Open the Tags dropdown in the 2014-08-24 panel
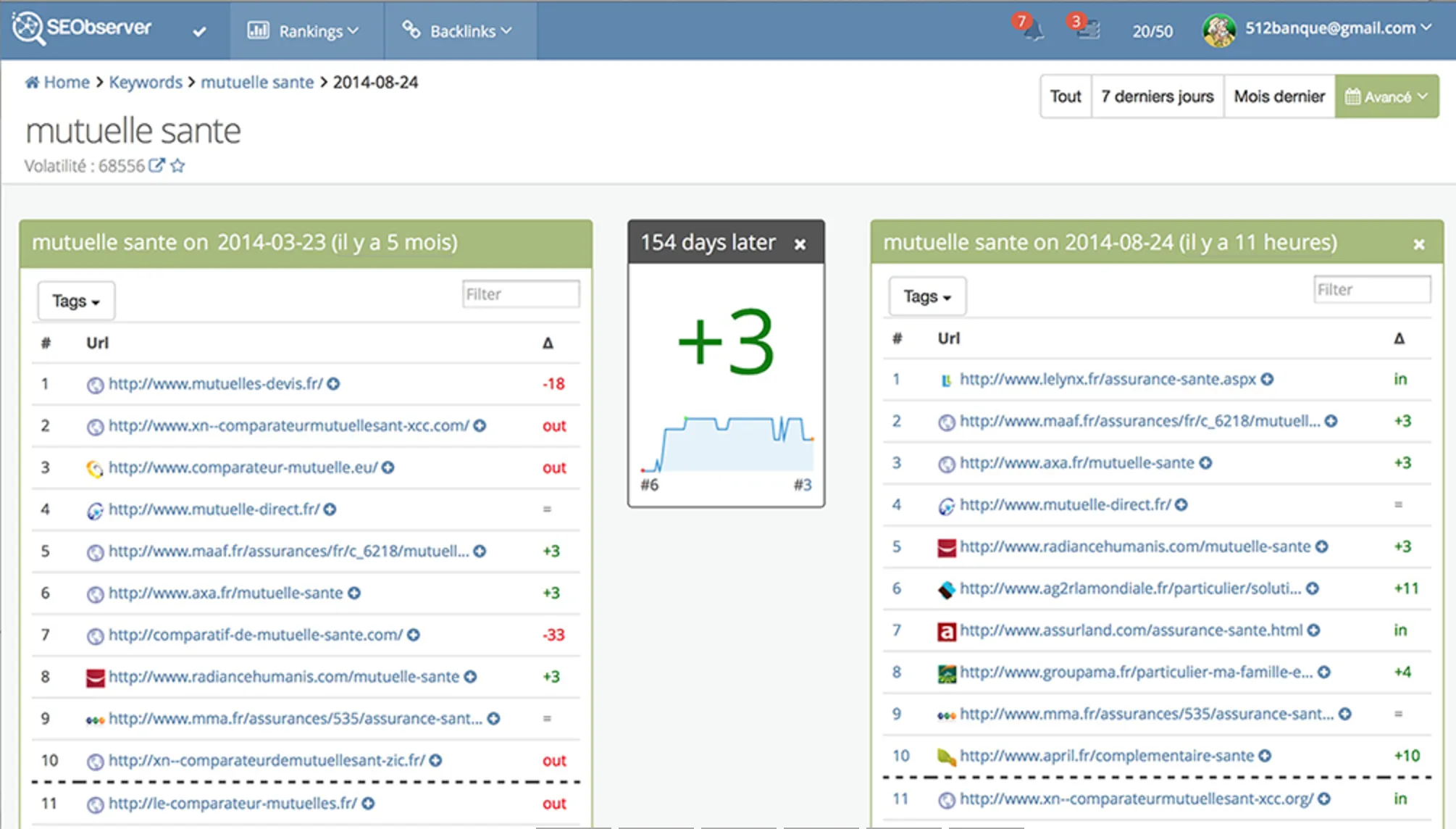This screenshot has width=1456, height=829. [x=927, y=296]
